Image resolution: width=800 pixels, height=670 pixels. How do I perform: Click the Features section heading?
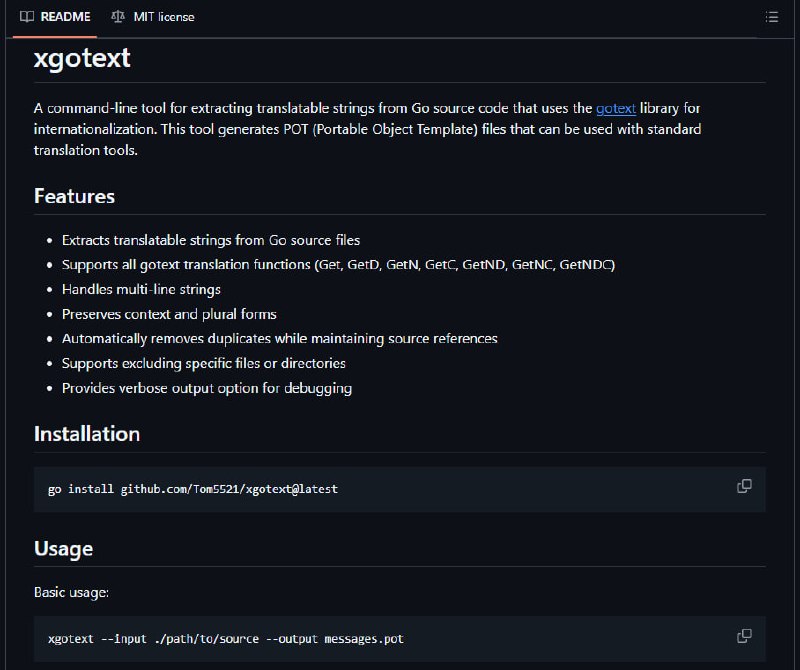(x=74, y=196)
